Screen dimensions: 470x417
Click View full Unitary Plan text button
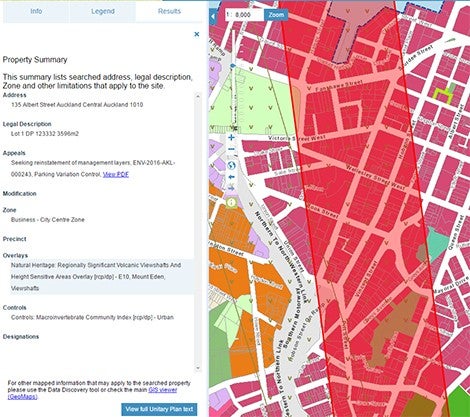coord(159,409)
